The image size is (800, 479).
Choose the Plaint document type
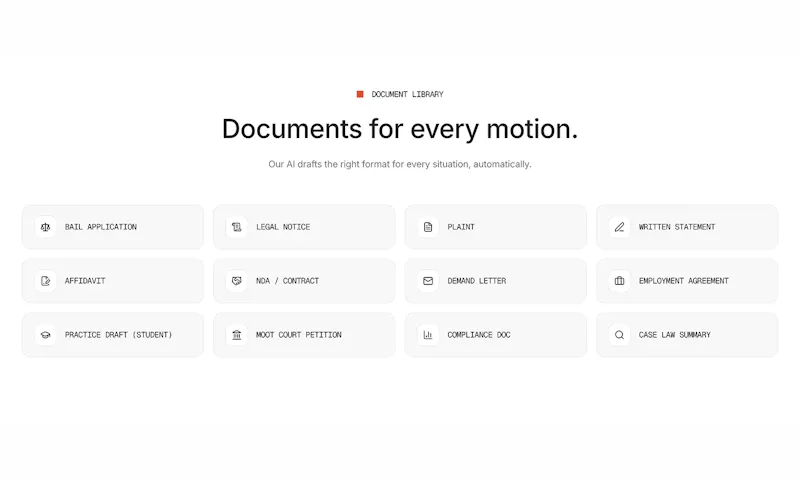[x=495, y=227]
